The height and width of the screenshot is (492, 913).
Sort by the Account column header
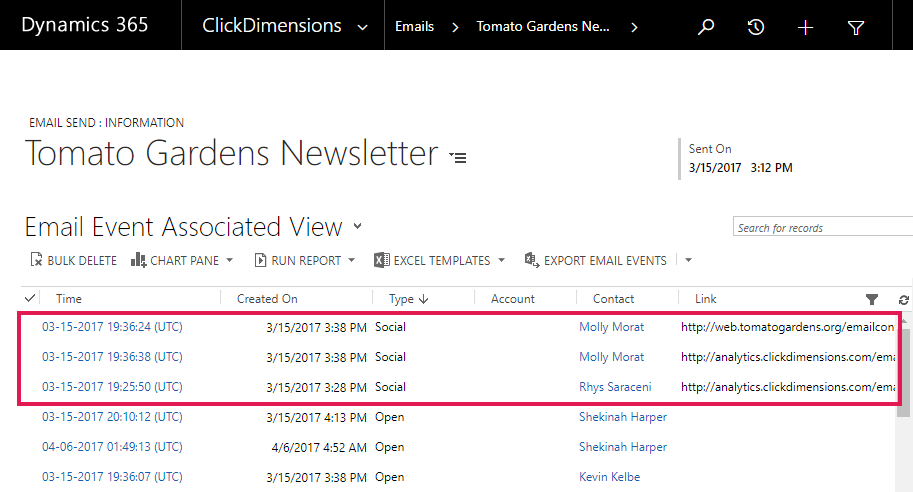[x=512, y=299]
